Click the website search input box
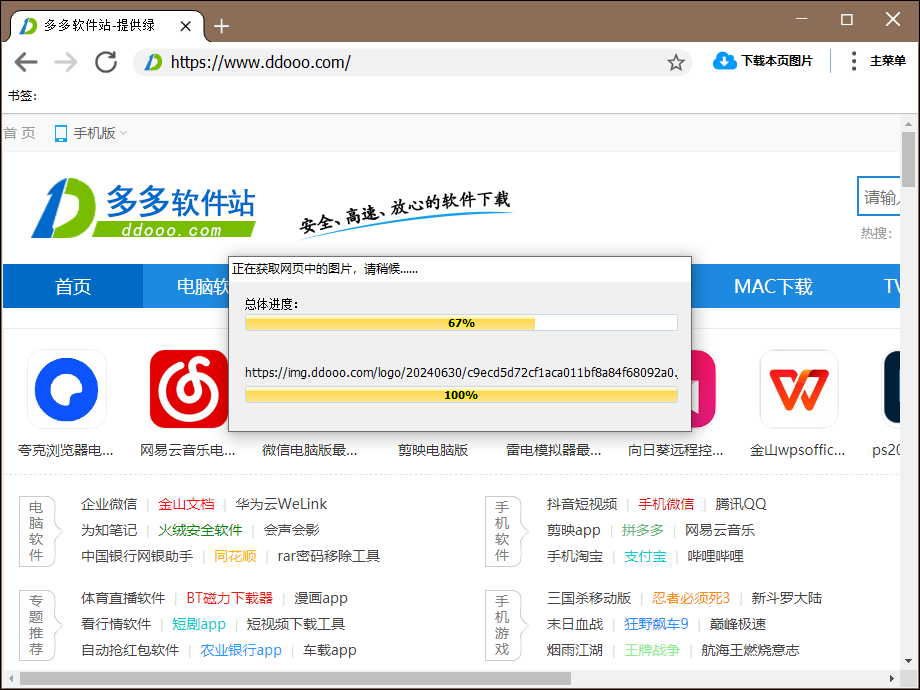The image size is (920, 690). click(878, 197)
